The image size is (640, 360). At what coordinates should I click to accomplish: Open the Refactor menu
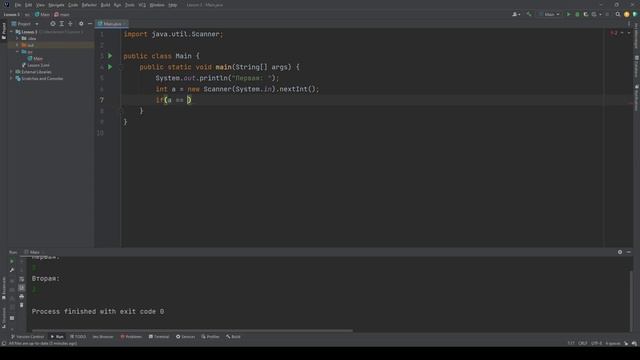click(89, 5)
